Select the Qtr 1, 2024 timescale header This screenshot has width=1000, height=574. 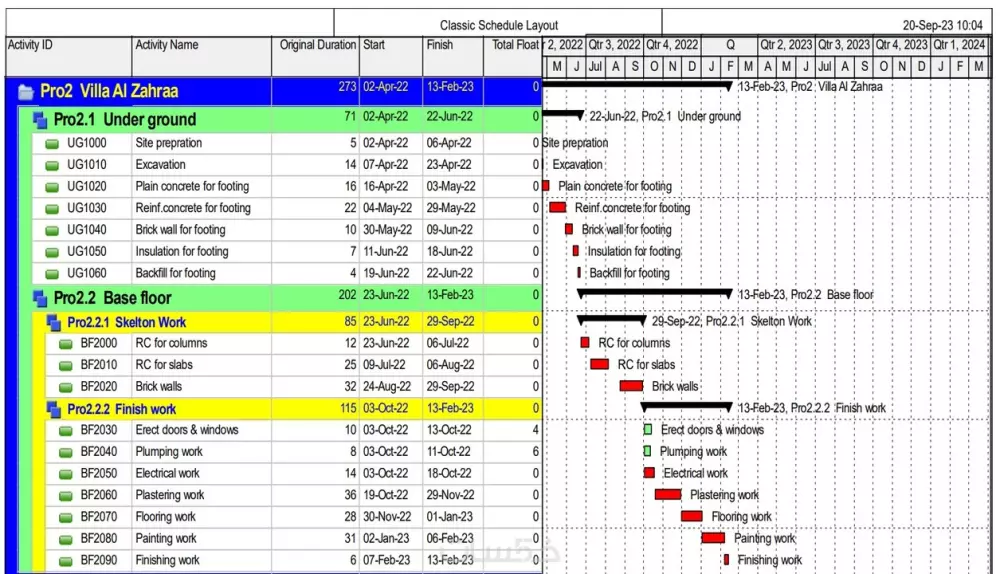[x=959, y=45]
